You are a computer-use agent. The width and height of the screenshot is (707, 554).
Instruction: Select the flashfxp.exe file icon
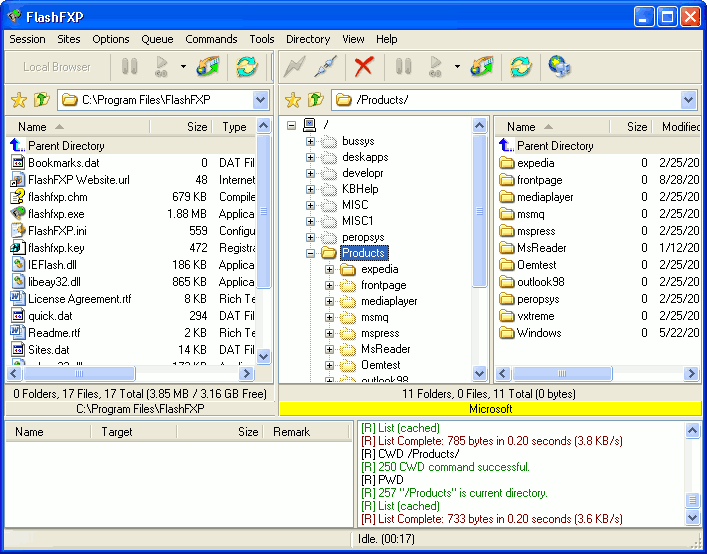[18, 214]
